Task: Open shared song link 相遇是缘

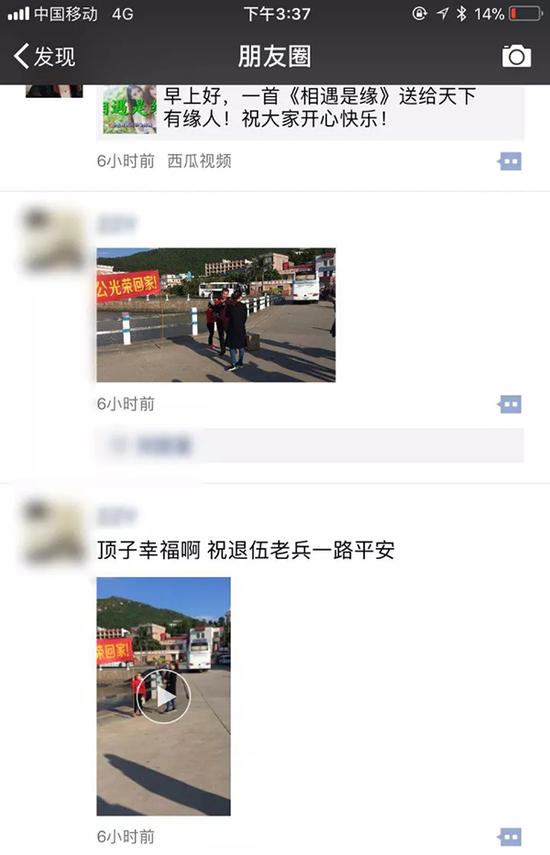Action: click(x=319, y=107)
